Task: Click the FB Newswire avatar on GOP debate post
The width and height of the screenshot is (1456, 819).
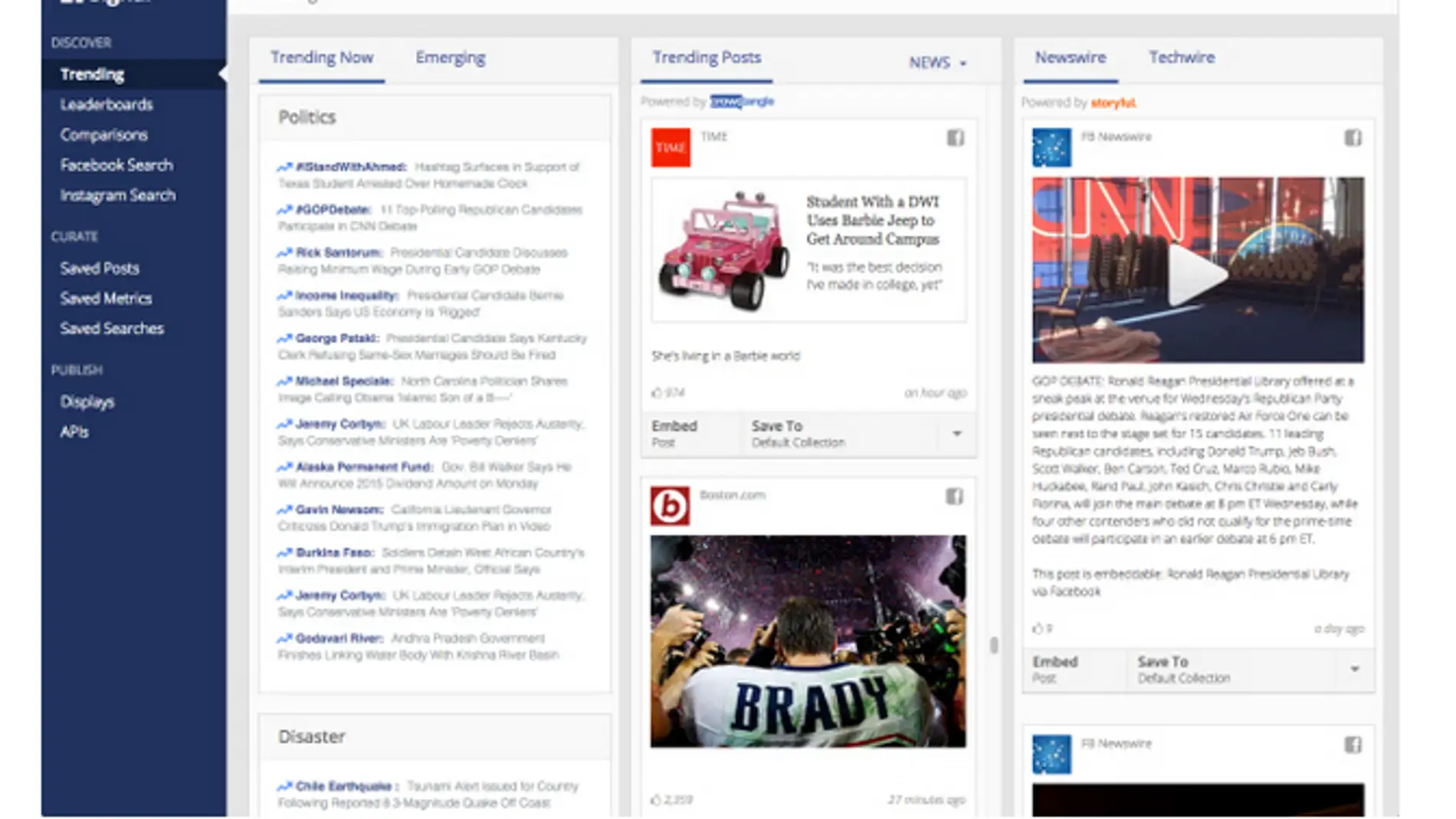Action: [x=1051, y=148]
